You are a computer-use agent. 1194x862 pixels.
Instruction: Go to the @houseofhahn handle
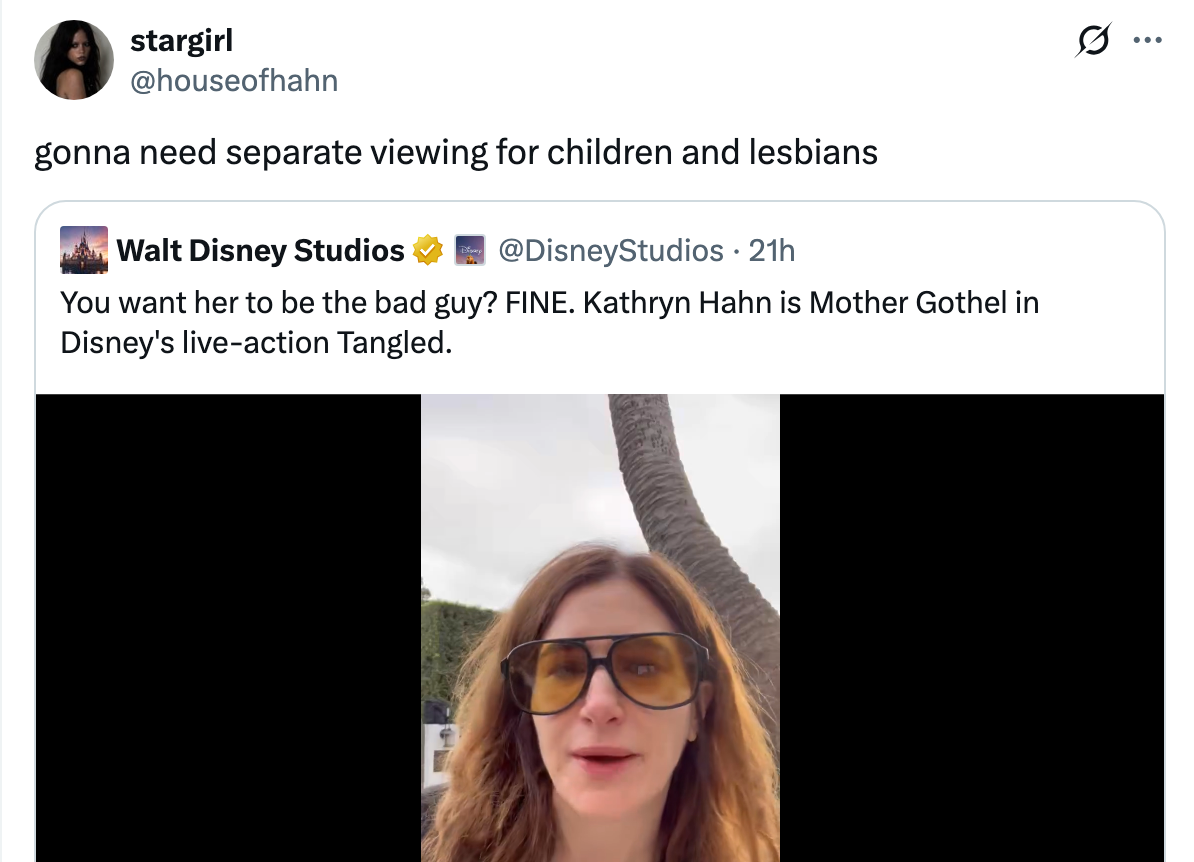[x=234, y=80]
